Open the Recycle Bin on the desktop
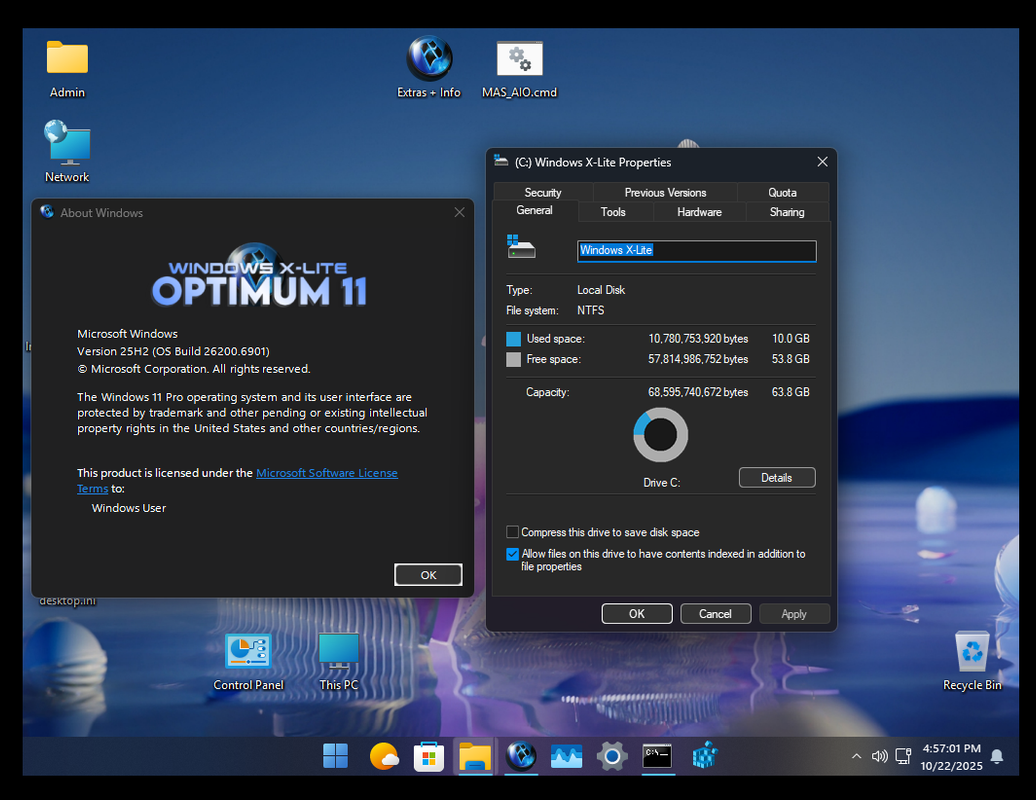The width and height of the screenshot is (1036, 800). pos(972,661)
